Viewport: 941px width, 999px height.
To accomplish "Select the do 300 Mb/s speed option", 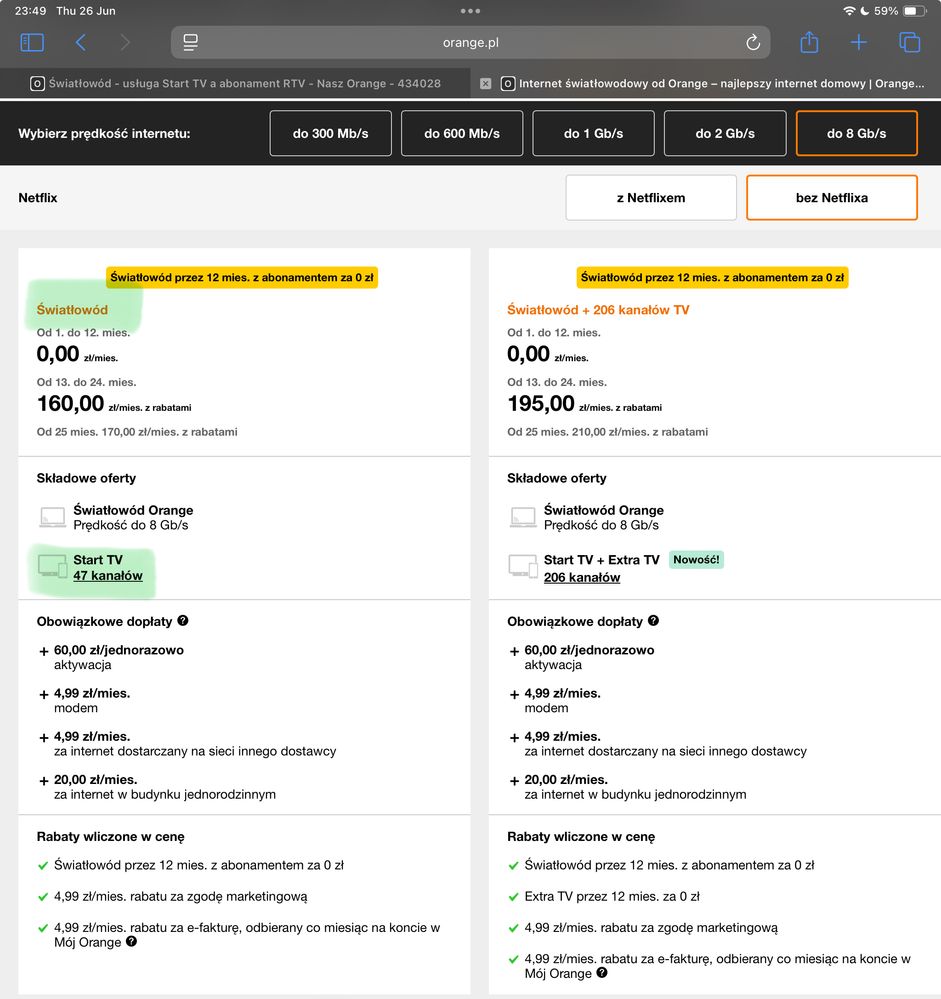I will [329, 133].
